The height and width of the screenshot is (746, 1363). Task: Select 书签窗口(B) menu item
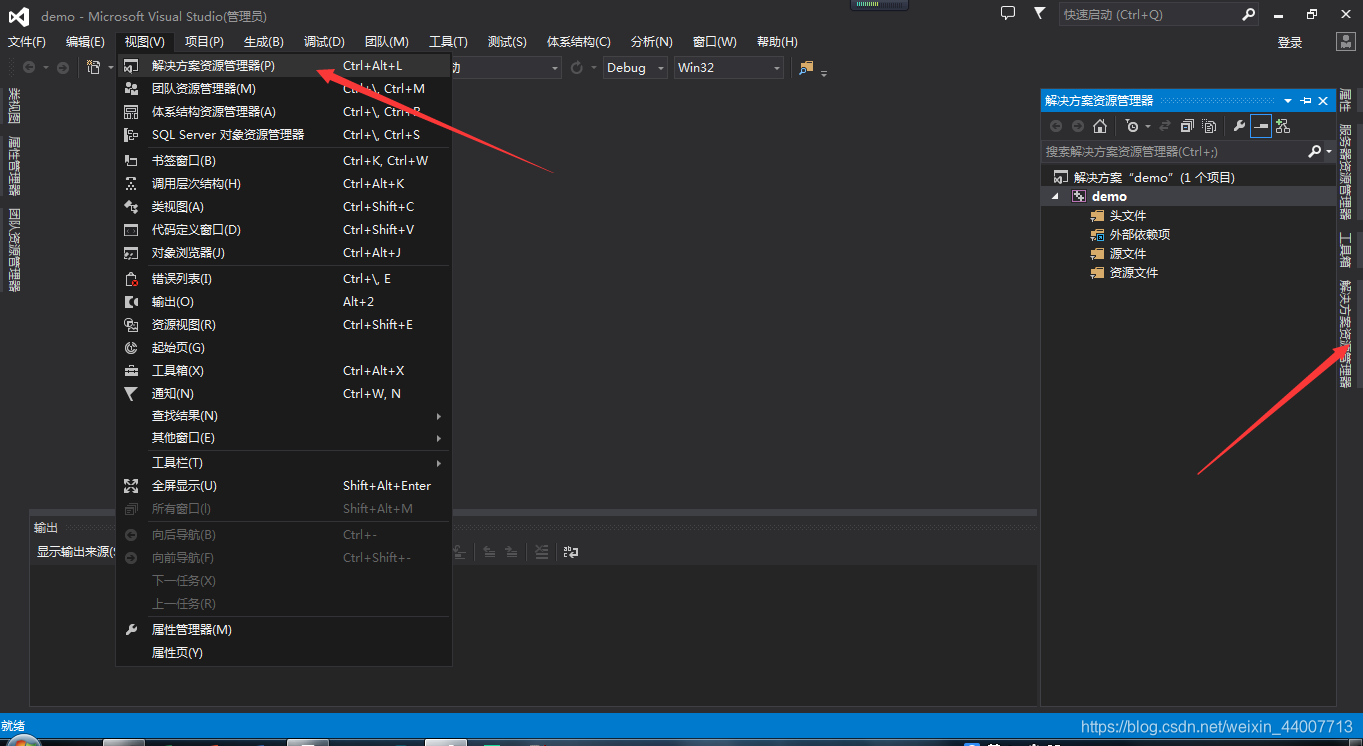point(284,160)
